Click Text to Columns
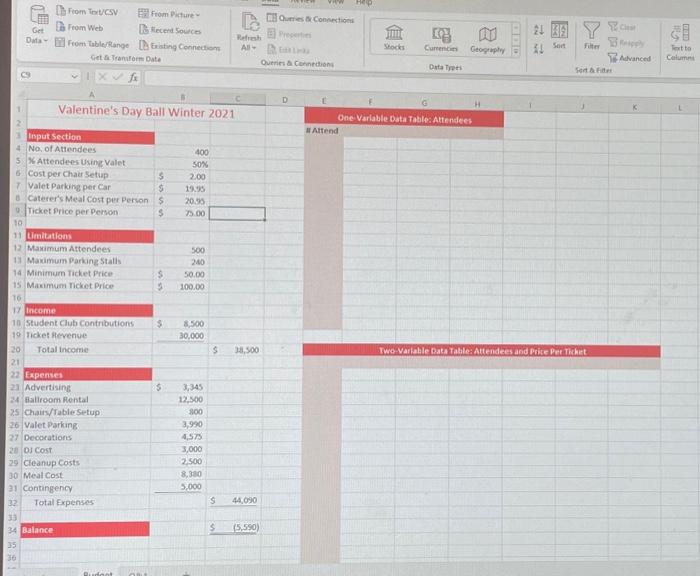 click(x=680, y=43)
